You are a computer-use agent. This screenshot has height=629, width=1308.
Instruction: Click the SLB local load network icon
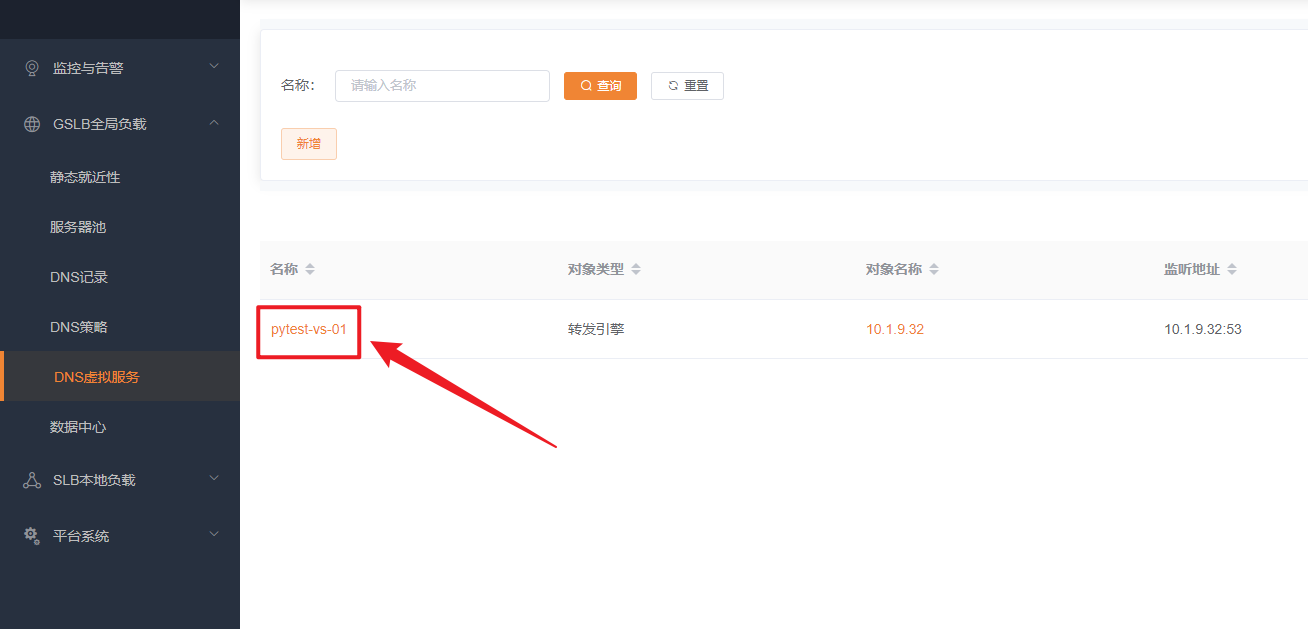[32, 480]
